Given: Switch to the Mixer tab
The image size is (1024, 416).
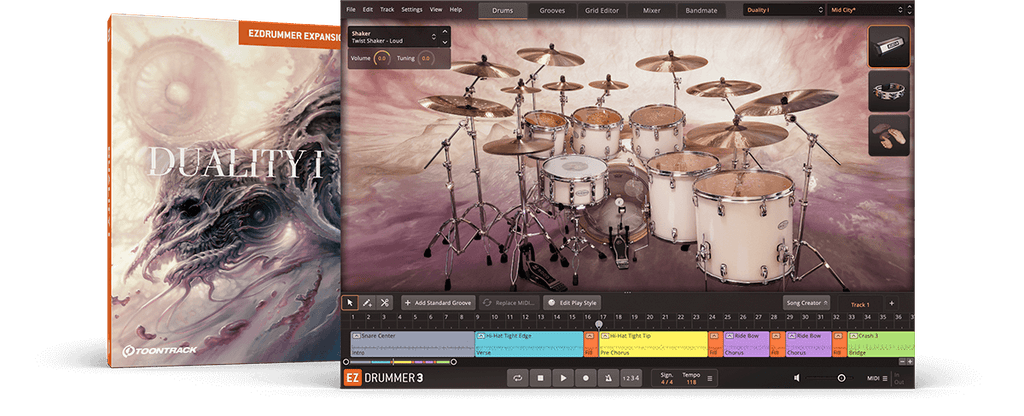Looking at the screenshot, I should [x=651, y=10].
